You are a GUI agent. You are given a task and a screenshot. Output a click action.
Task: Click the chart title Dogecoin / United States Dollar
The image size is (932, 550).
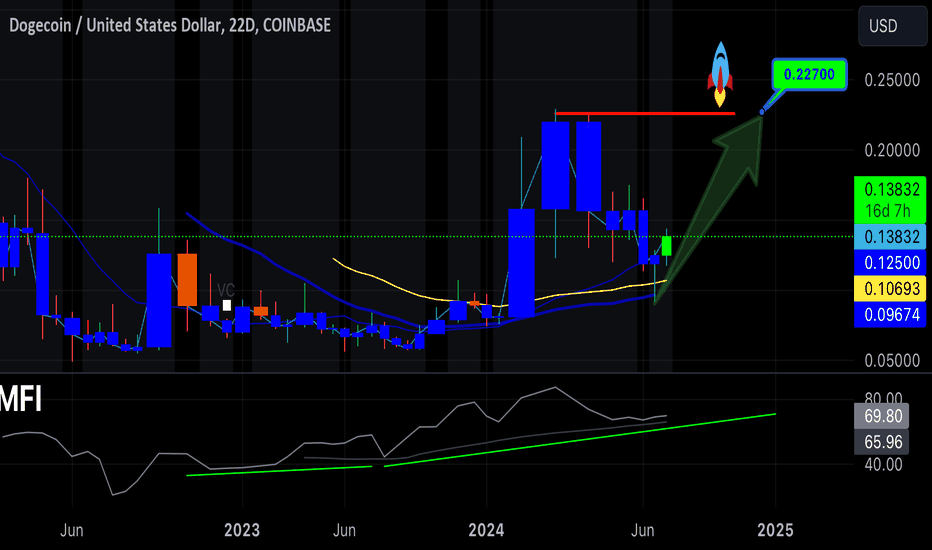pyautogui.click(x=116, y=25)
